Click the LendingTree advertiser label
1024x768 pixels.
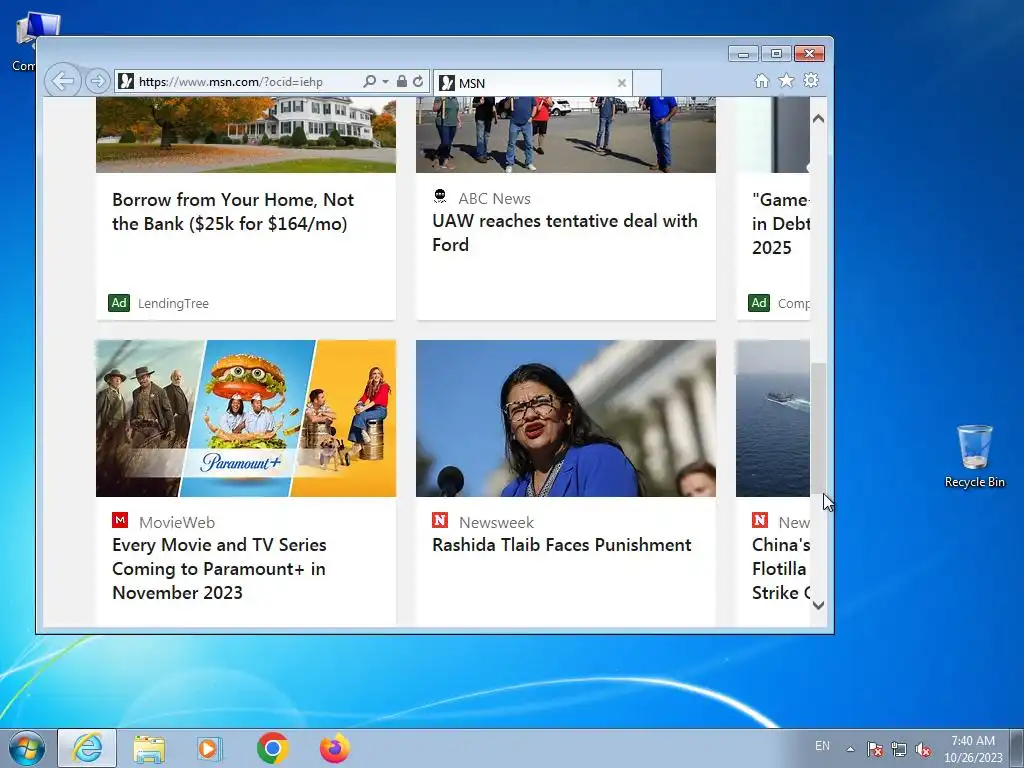pos(173,304)
